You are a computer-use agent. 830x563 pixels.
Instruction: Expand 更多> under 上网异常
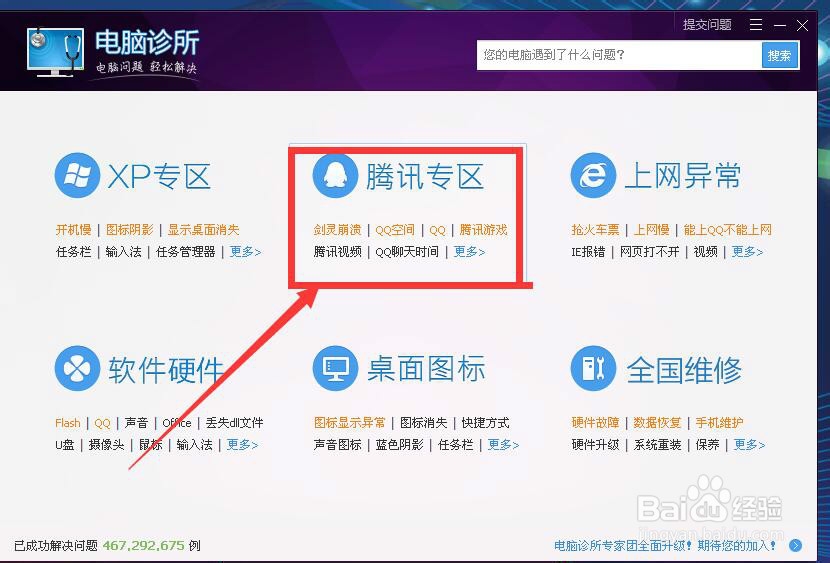pyautogui.click(x=747, y=251)
